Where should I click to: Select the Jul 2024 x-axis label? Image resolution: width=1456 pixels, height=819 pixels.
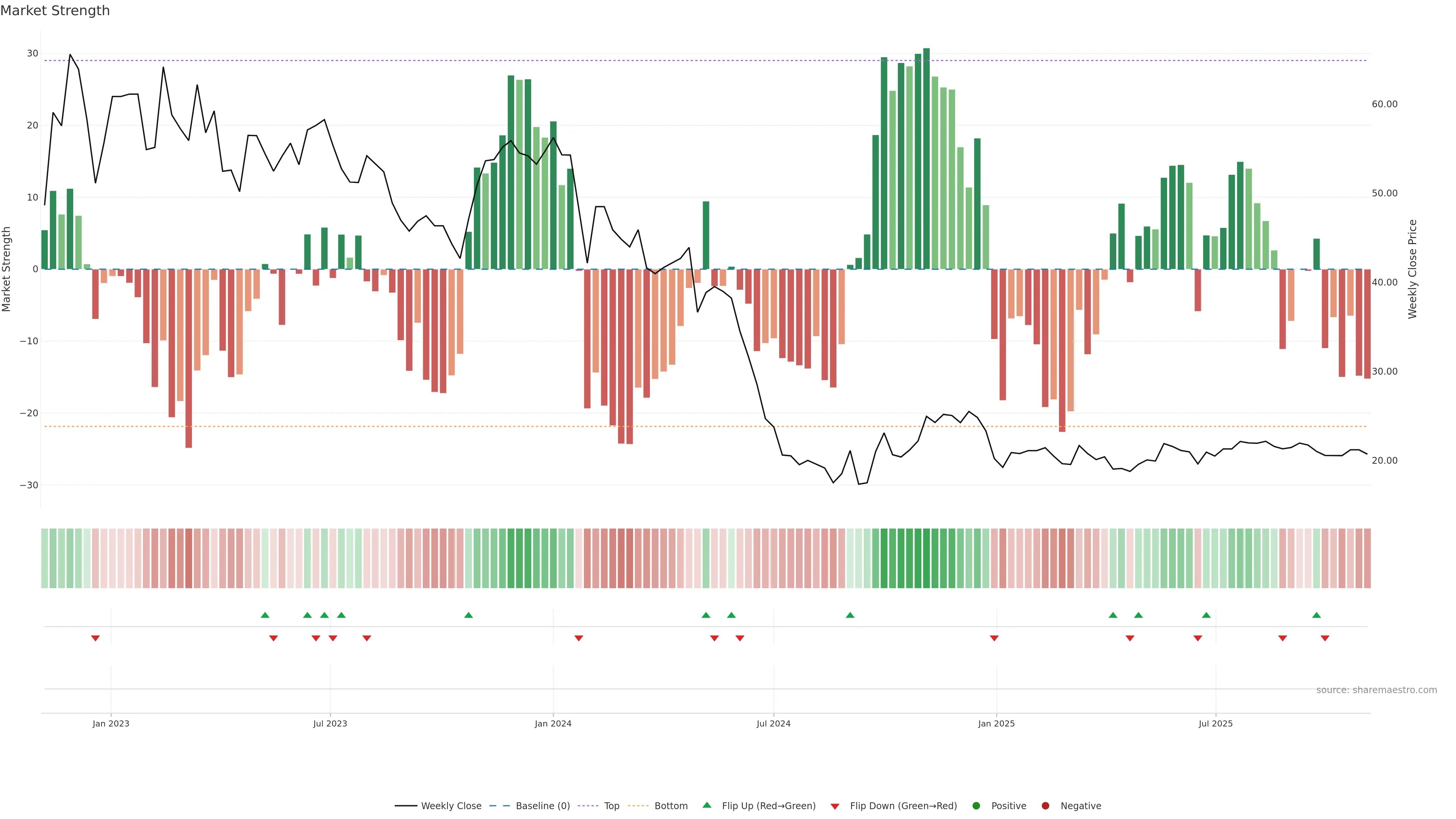pos(773,723)
